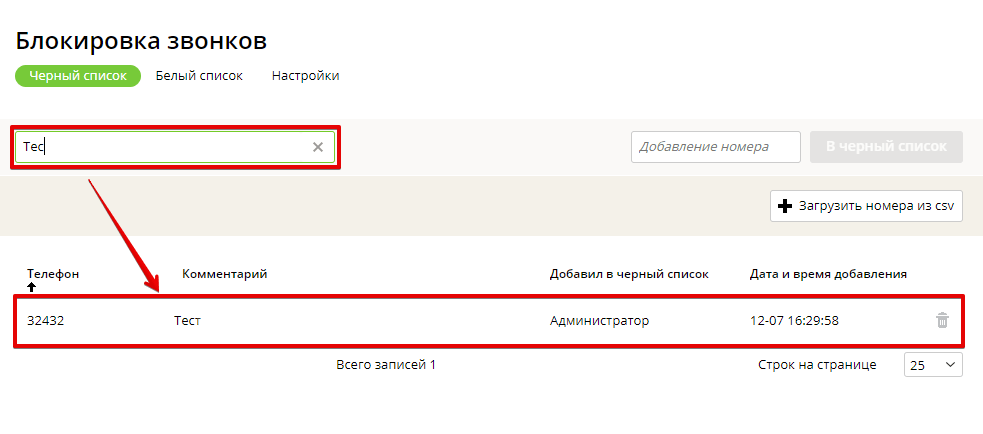Click the Тест comment cell
Viewport: 983px width, 434px height.
pos(187,321)
